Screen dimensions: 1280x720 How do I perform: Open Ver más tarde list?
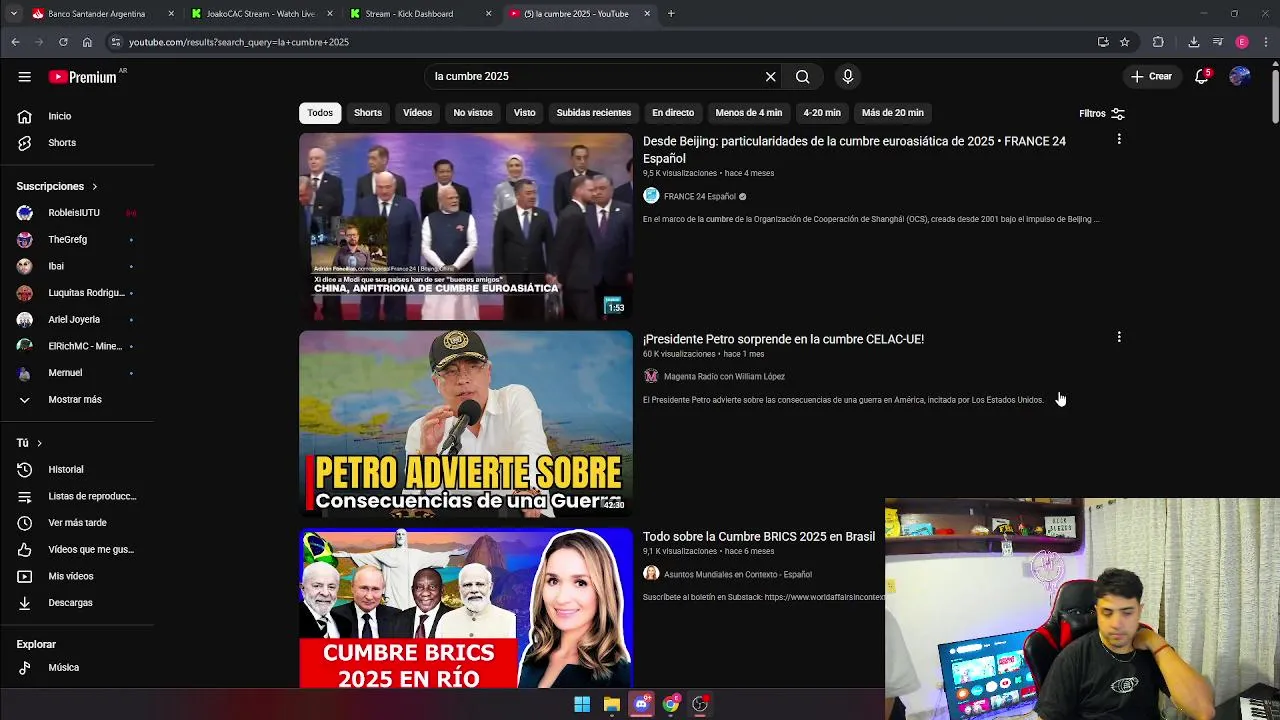coord(77,523)
